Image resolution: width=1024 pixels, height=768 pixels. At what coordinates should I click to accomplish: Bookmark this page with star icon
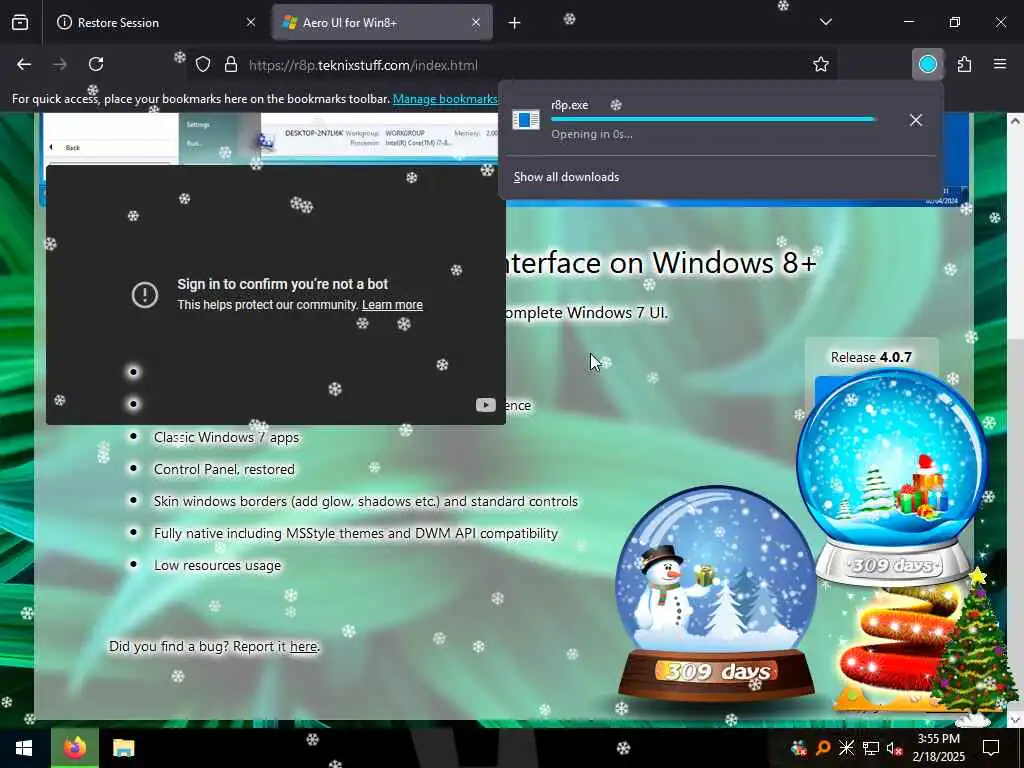821,64
